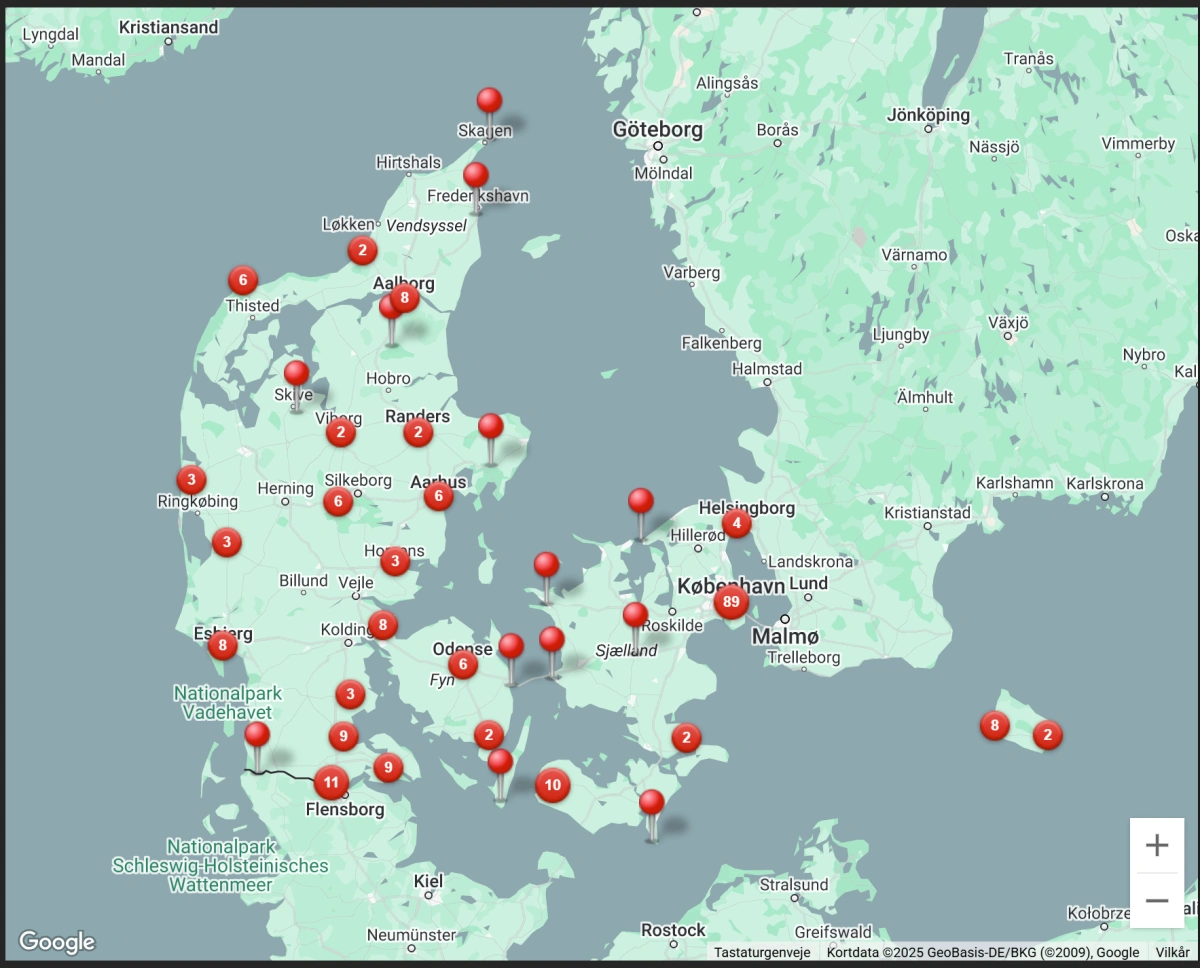1200x968 pixels.
Task: Select the 3 cluster marker above Ringkøbing
Action: (191, 479)
